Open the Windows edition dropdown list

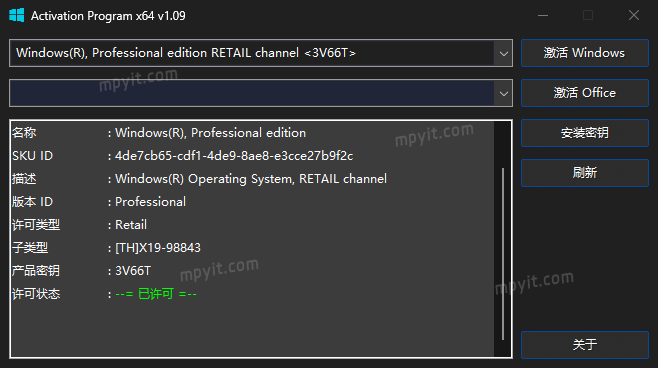pyautogui.click(x=504, y=53)
